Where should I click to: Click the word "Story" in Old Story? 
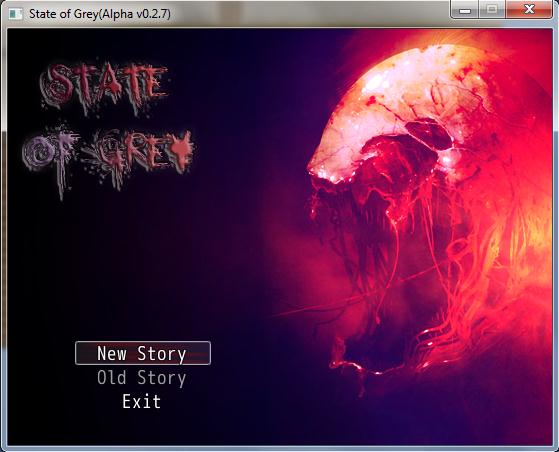[162, 378]
